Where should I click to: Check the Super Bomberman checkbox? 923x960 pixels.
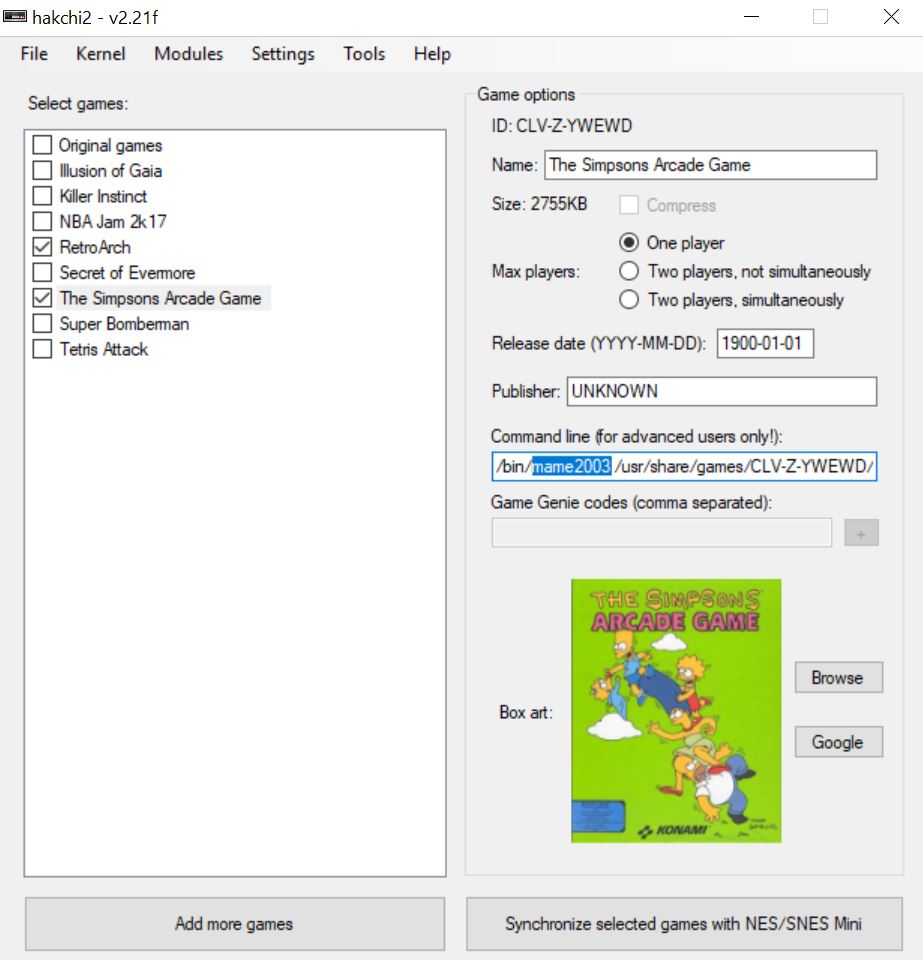[42, 323]
